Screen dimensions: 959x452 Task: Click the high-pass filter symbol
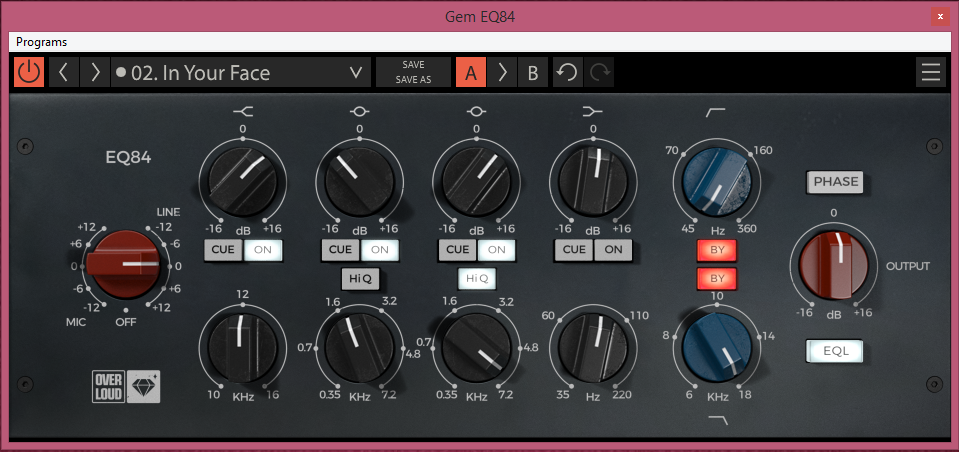tap(716, 111)
